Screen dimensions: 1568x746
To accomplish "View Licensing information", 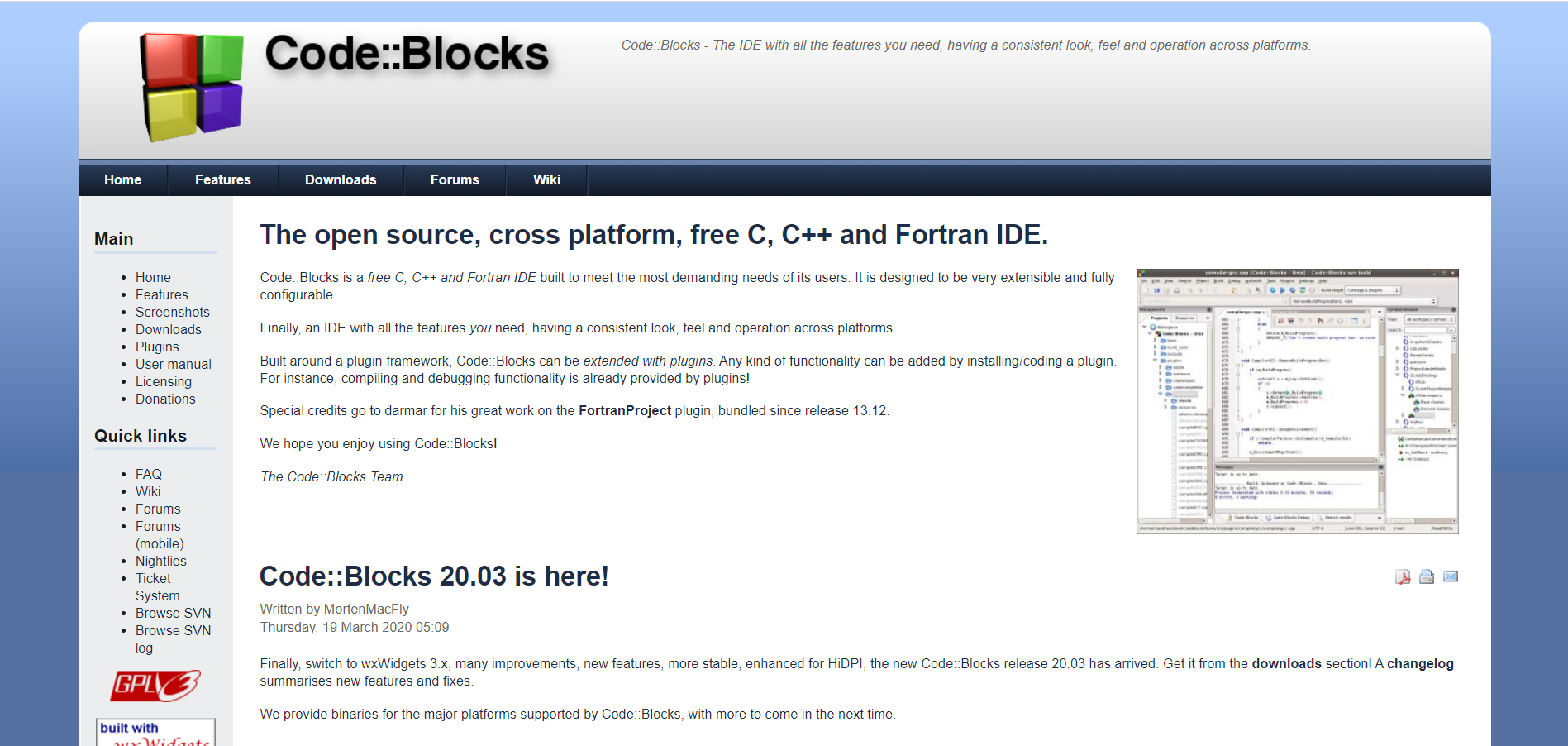I will [x=164, y=381].
